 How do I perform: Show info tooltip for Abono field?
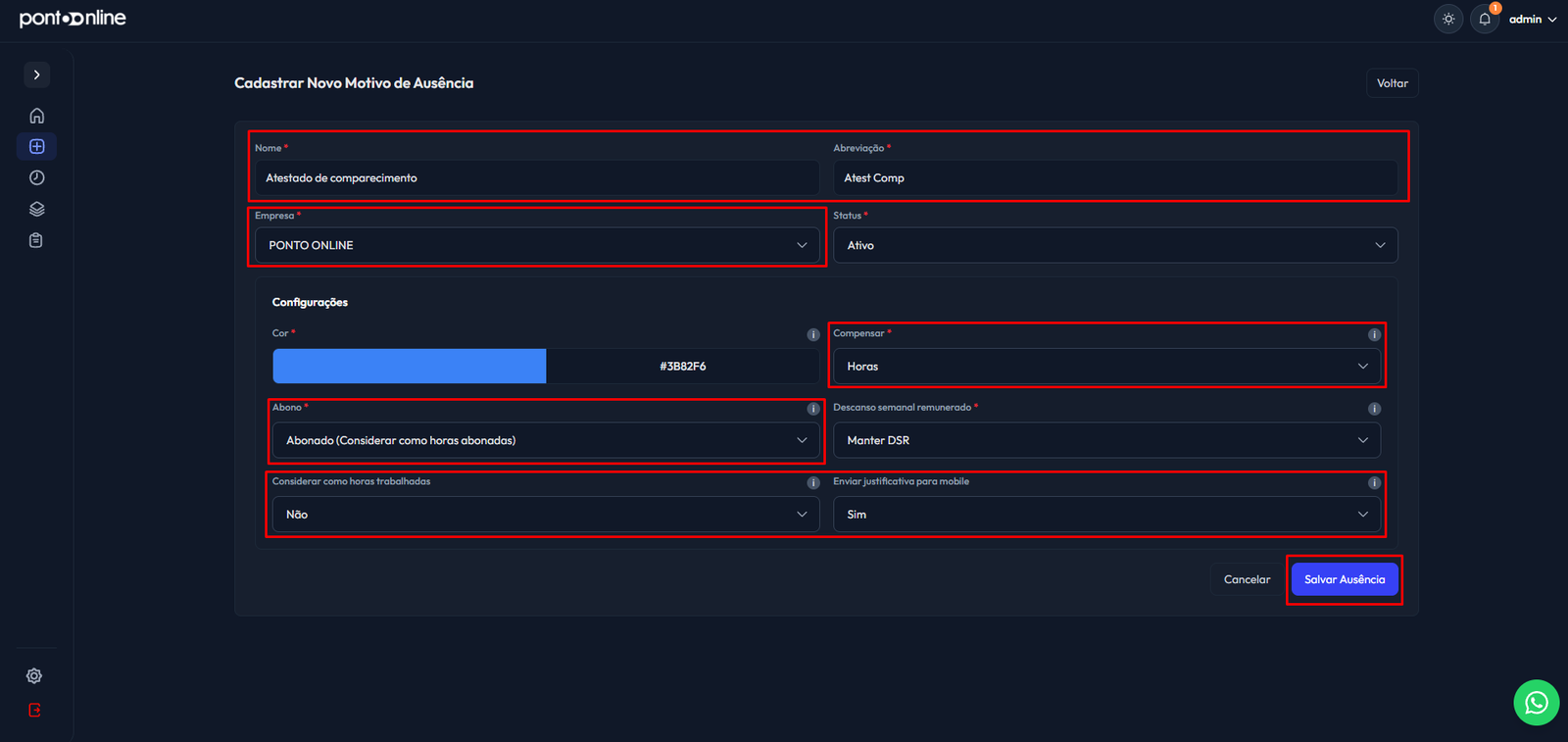(812, 409)
